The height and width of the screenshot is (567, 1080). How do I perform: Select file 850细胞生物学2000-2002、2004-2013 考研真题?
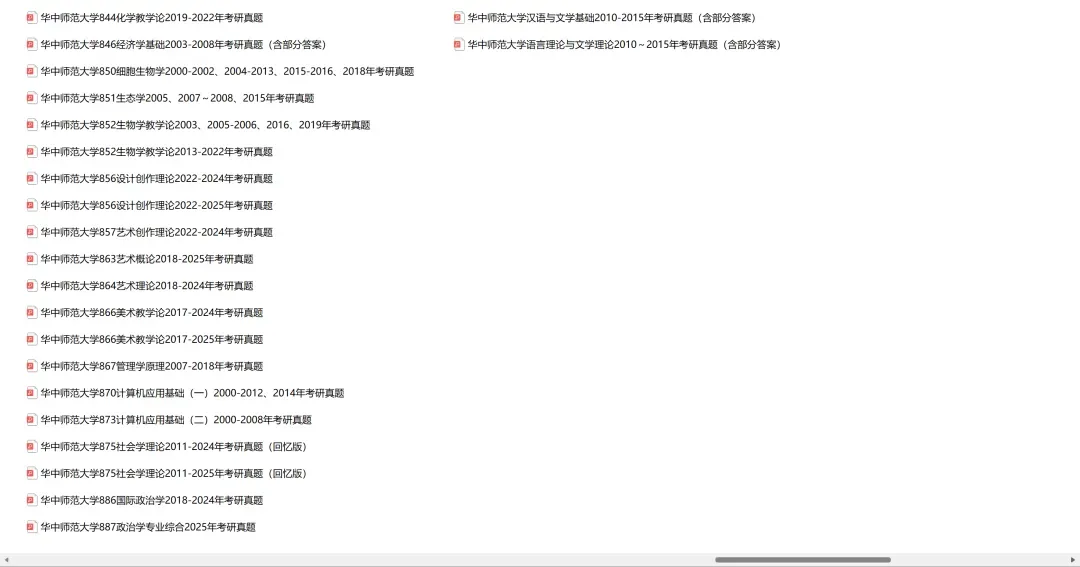tap(227, 72)
